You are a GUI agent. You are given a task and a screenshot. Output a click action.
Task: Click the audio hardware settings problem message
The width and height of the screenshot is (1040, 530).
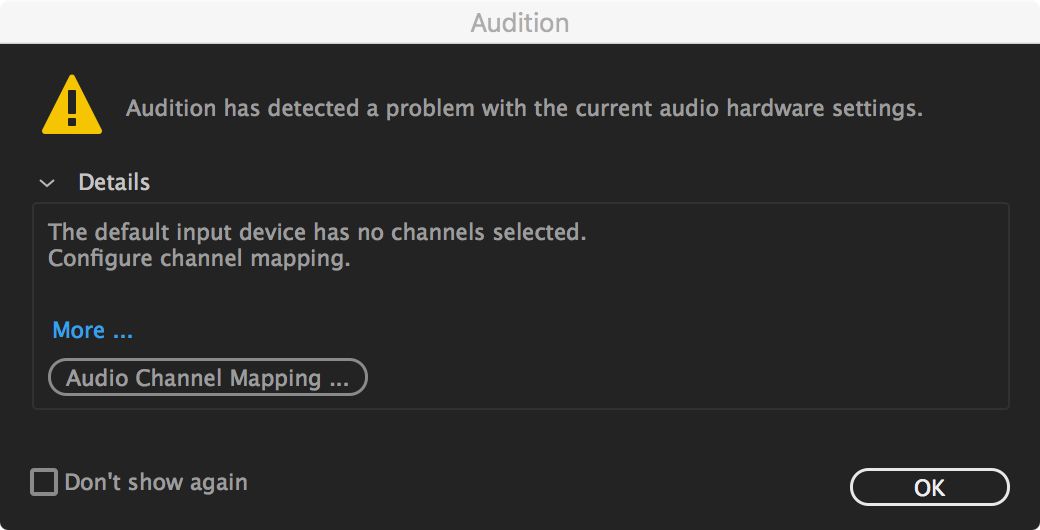coord(524,108)
